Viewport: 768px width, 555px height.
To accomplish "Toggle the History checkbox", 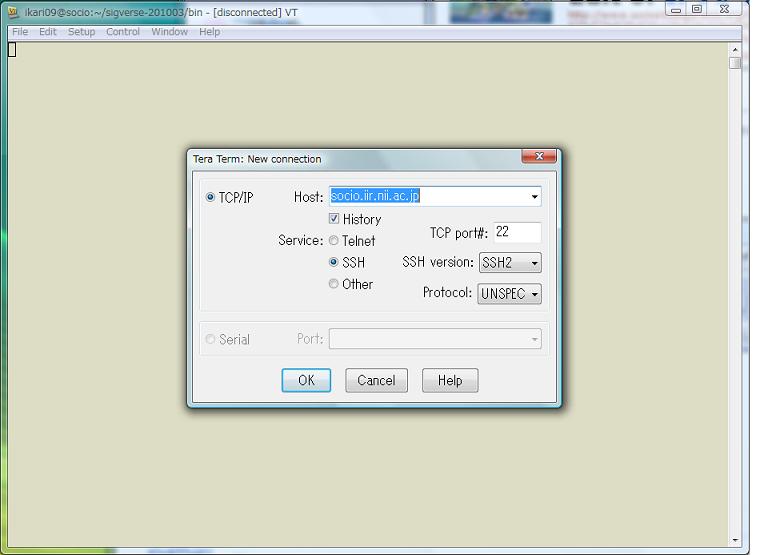I will (x=334, y=219).
